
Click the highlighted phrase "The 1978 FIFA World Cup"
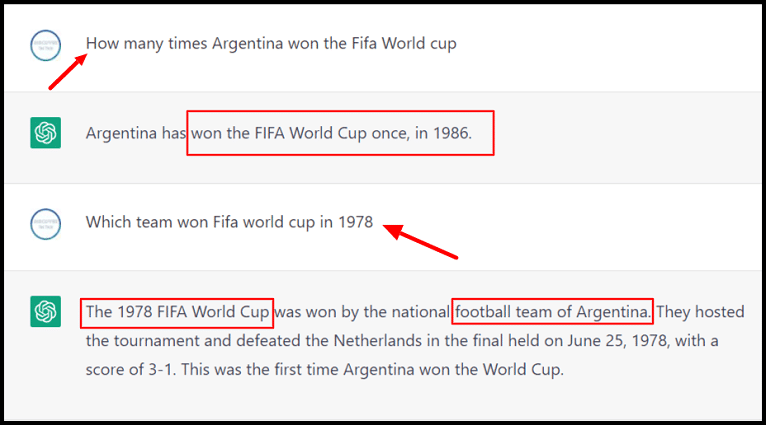tap(178, 312)
